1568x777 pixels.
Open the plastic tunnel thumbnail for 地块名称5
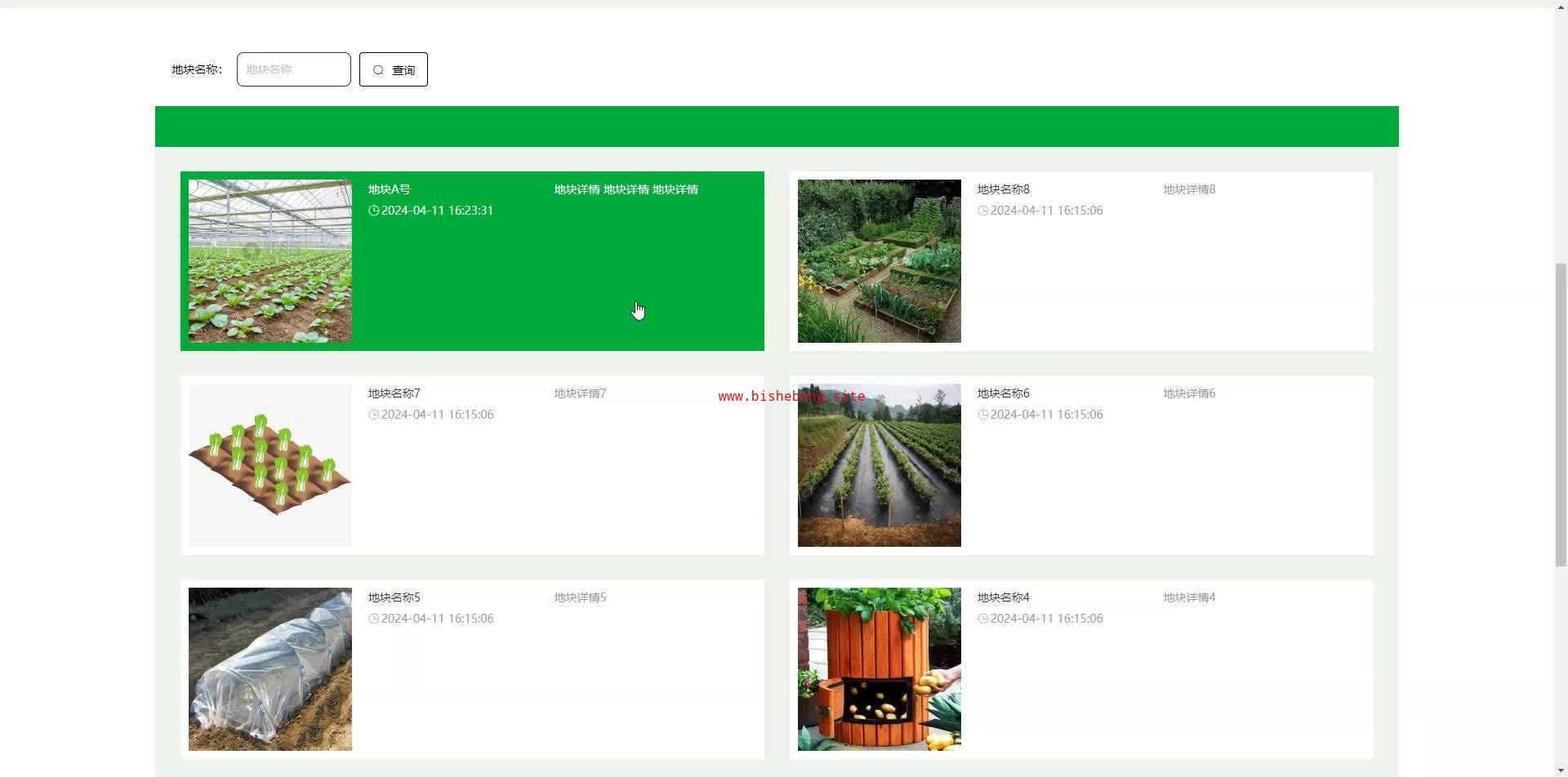coord(270,669)
